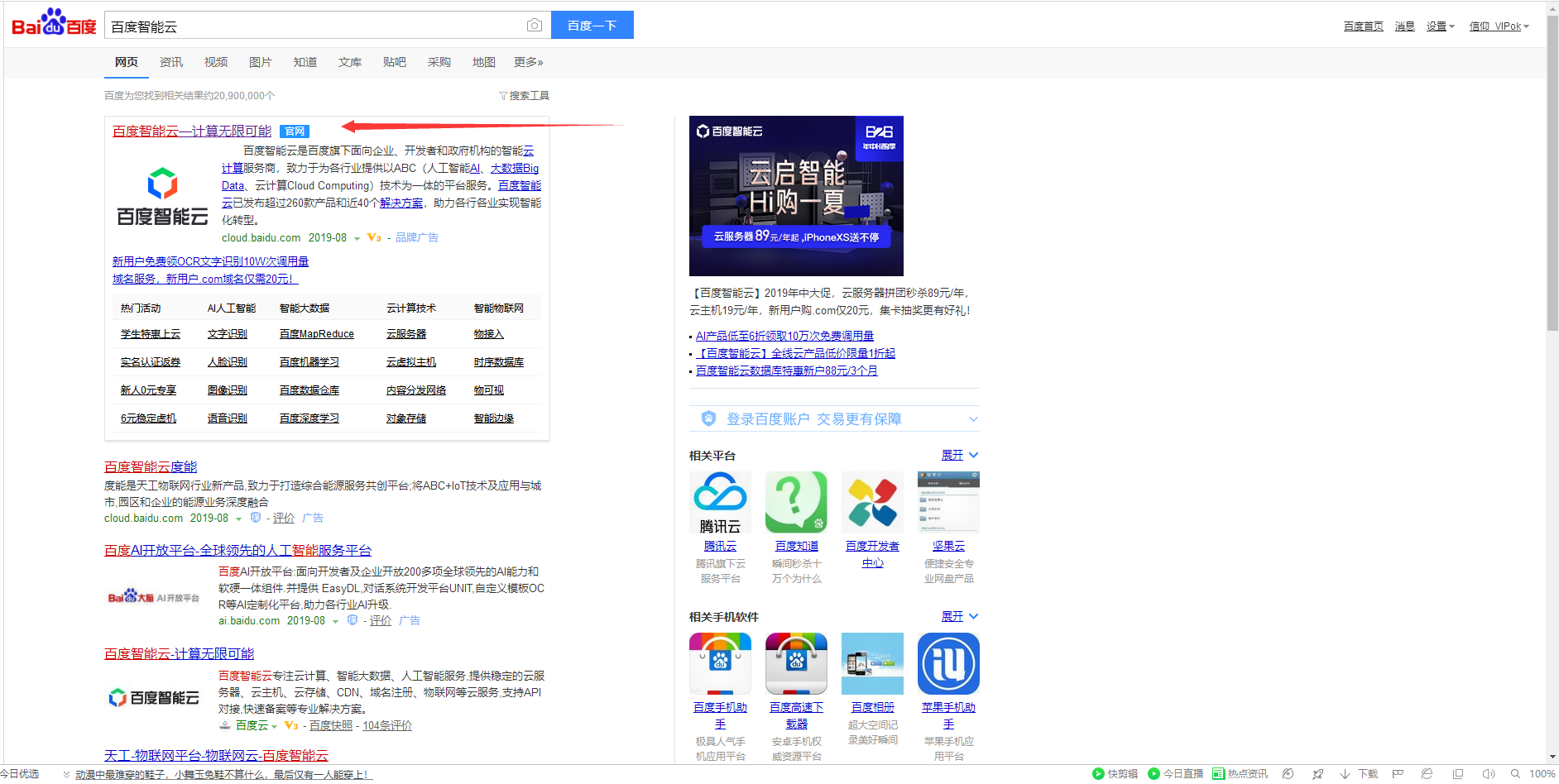Open 下载 manager in status bar
The height and width of the screenshot is (784, 1559).
[1359, 774]
